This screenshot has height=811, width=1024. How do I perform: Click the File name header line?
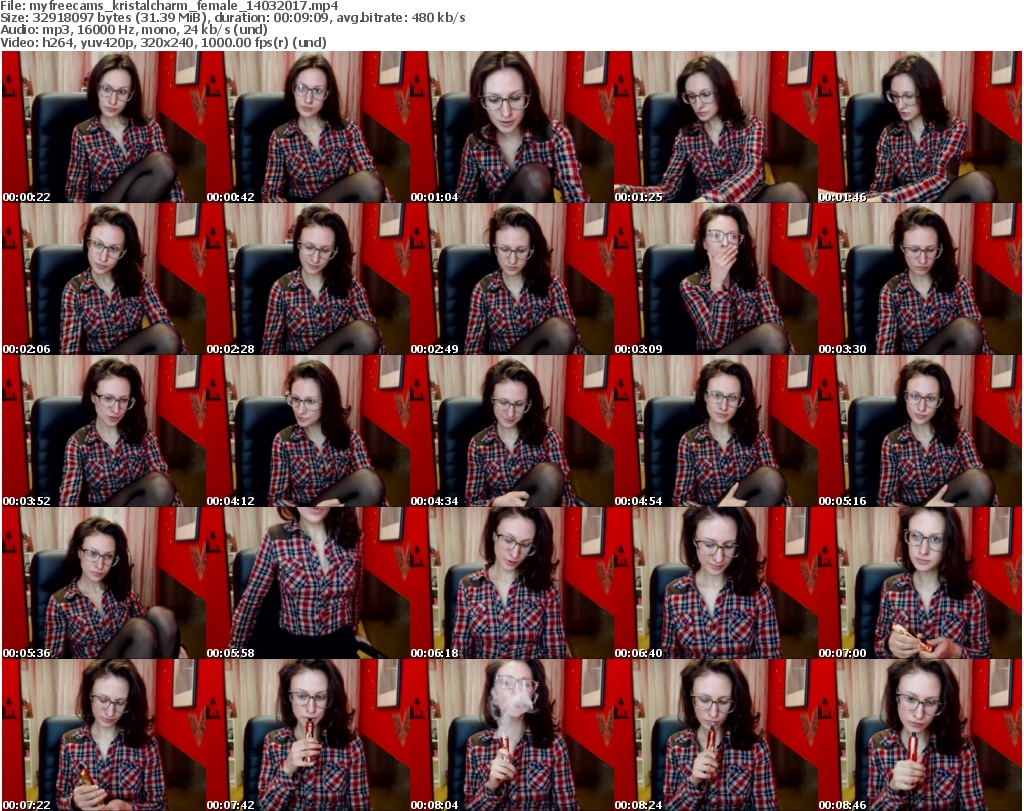[x=169, y=6]
